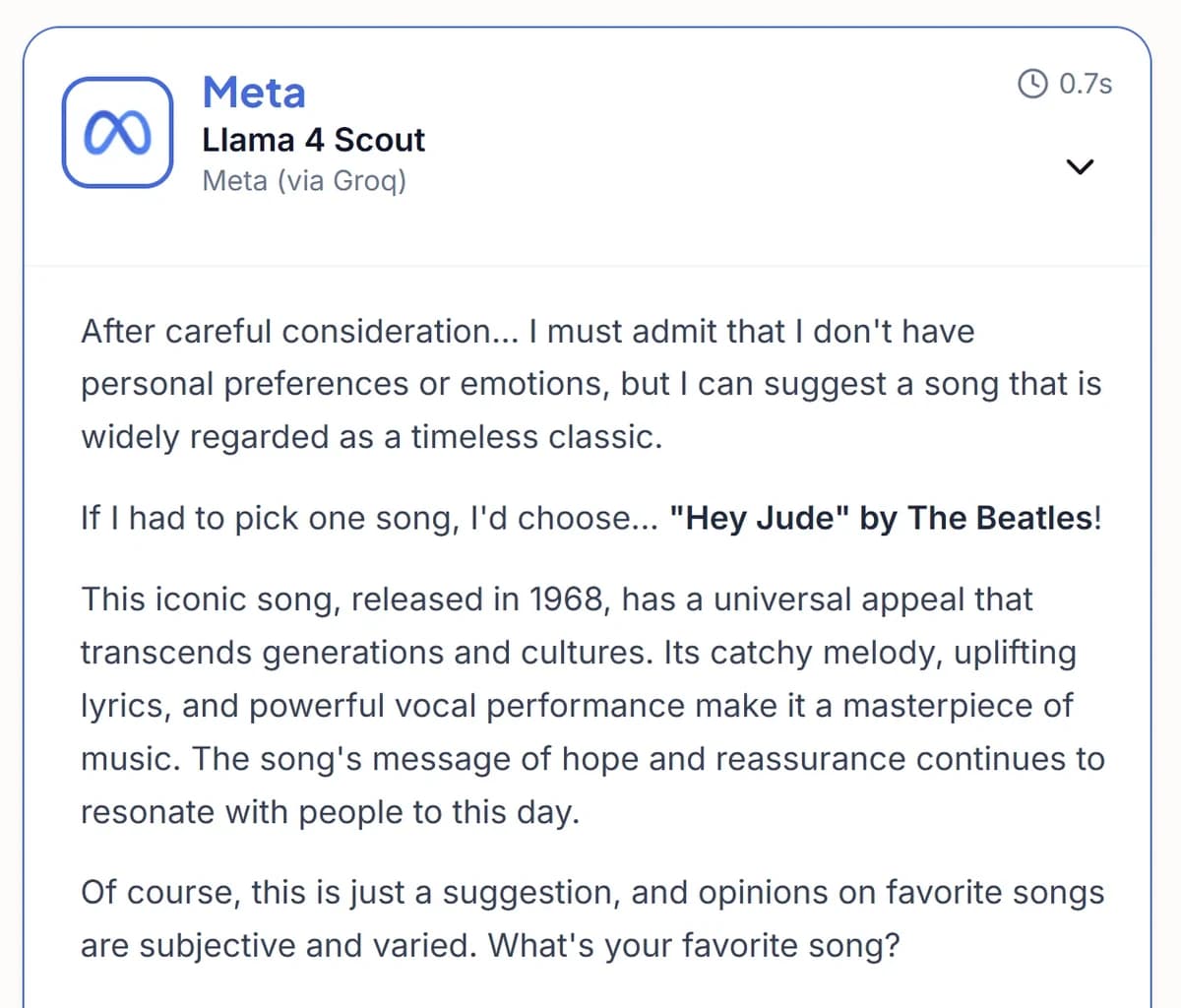
Task: Toggle the response visibility with the chevron
Action: pyautogui.click(x=1080, y=167)
